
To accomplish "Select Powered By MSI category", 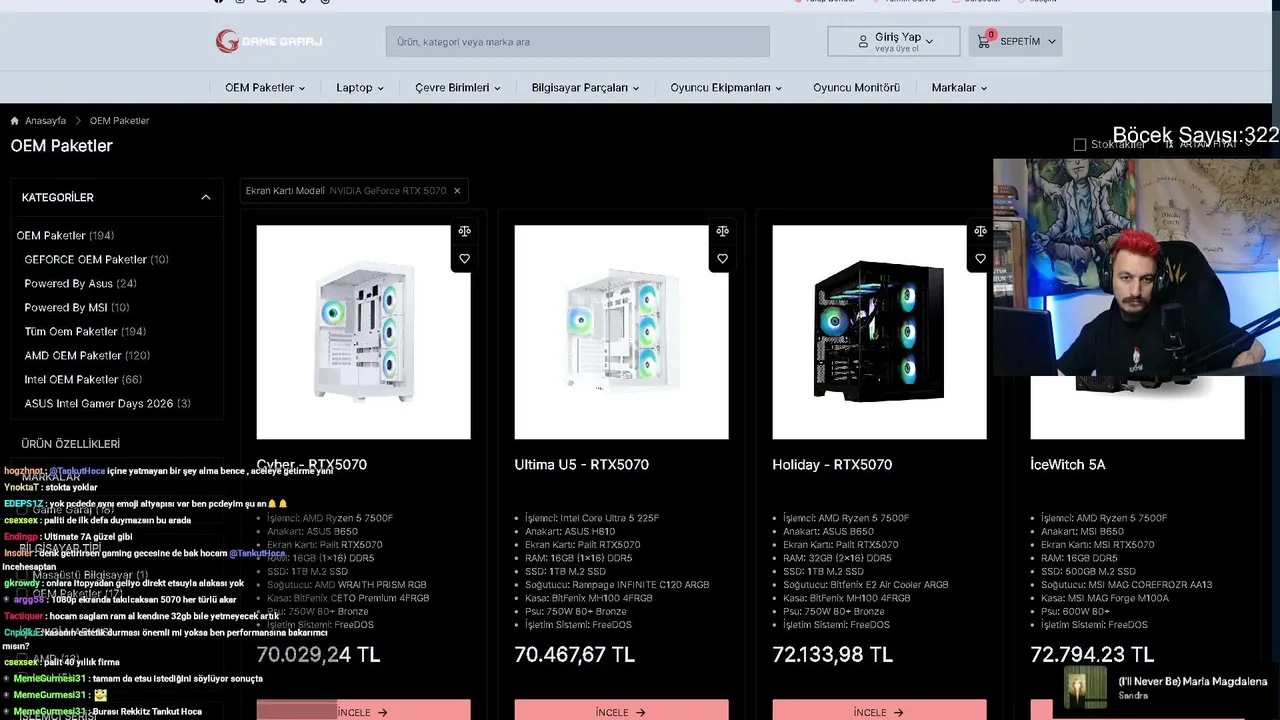I will [77, 308].
